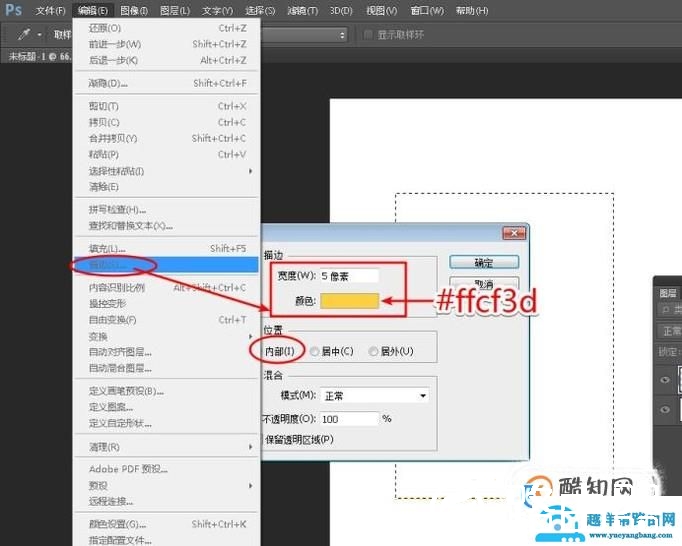
Task: Select 定义画笔预设(B)... menu entry
Action: 167,391
